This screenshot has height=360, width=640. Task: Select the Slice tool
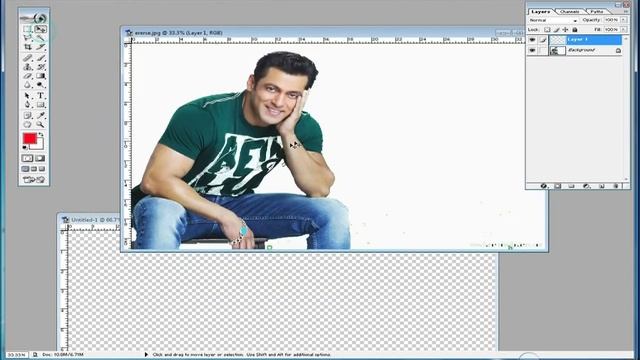pyautogui.click(x=40, y=47)
